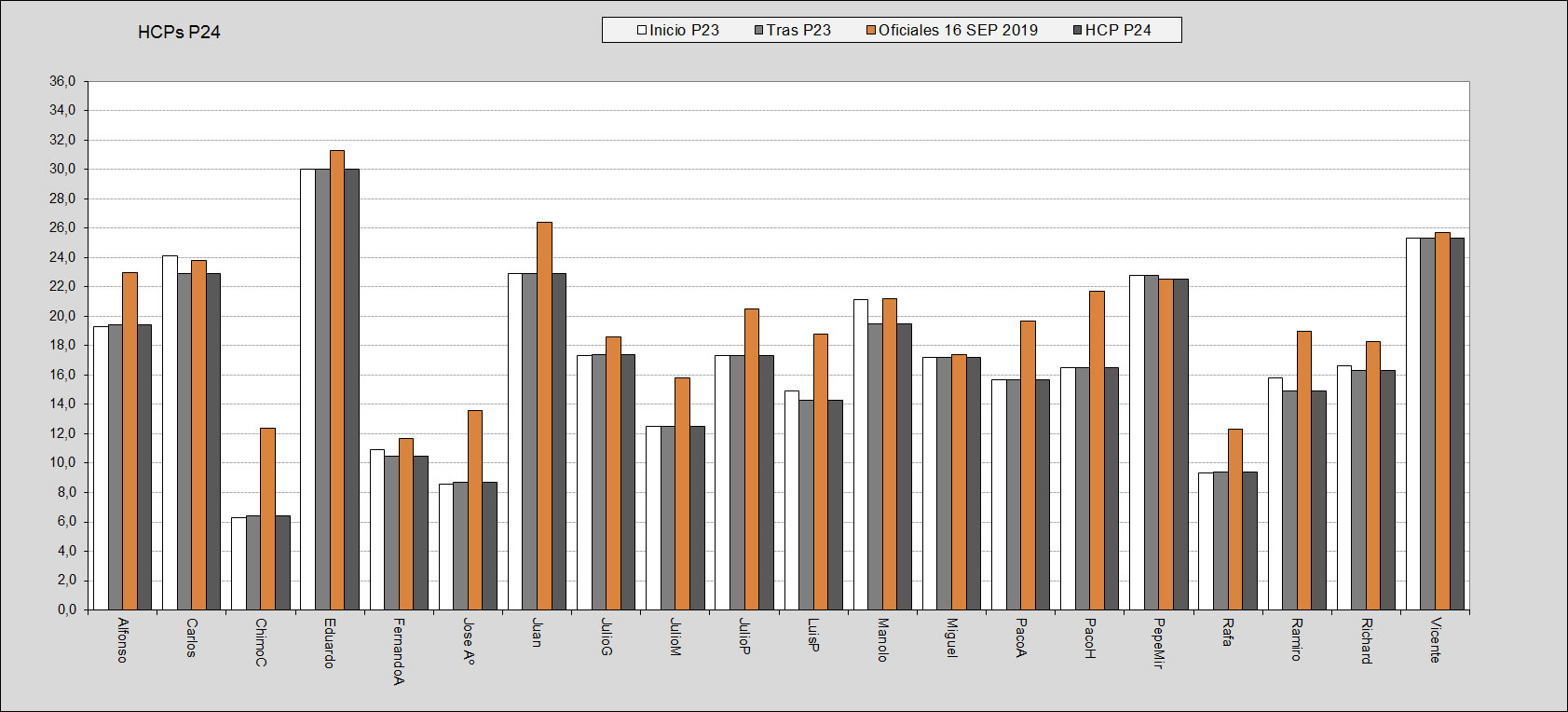The height and width of the screenshot is (712, 1568).
Task: Click the white Inicio P23 legend swatch
Action: tap(642, 30)
